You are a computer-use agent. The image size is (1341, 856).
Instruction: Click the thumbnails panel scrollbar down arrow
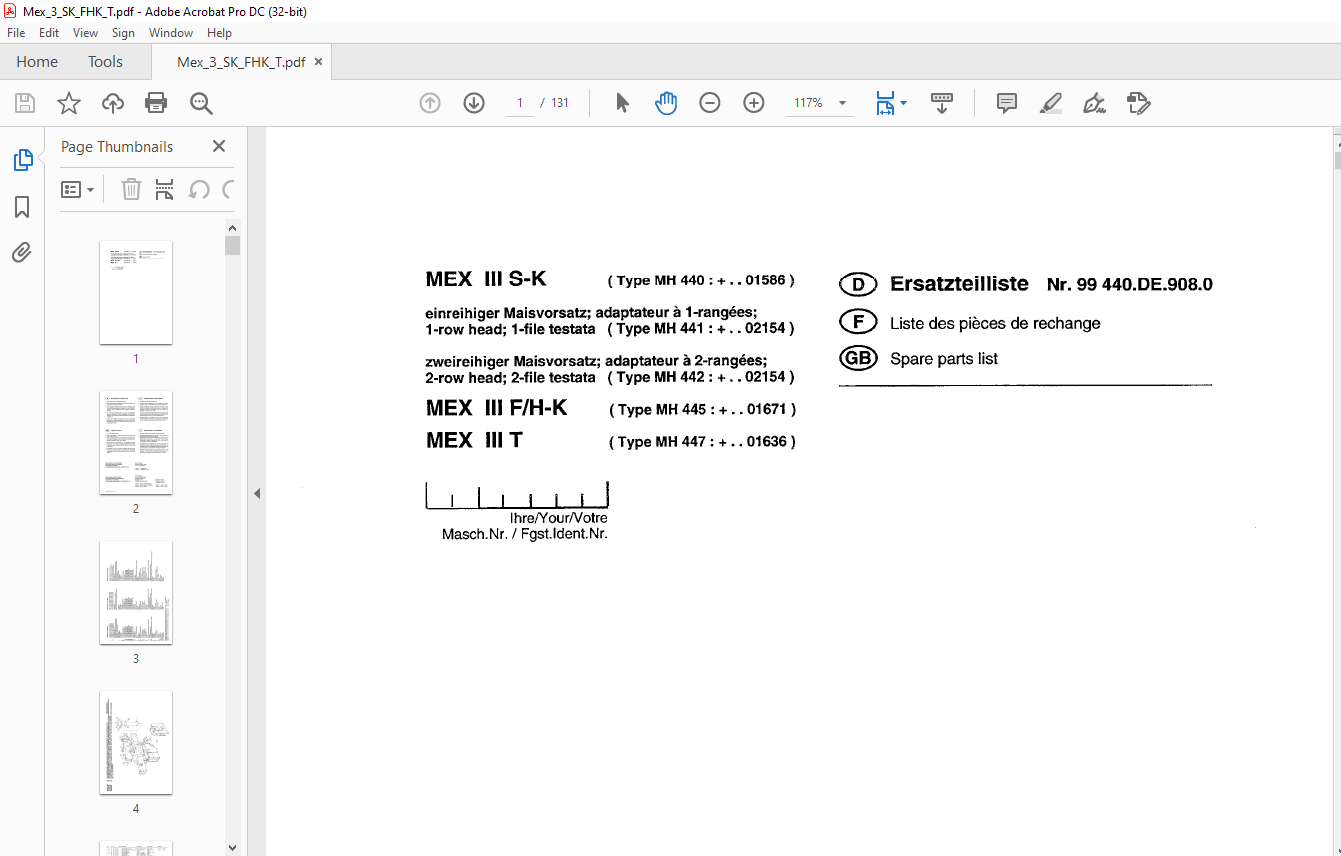pos(232,847)
